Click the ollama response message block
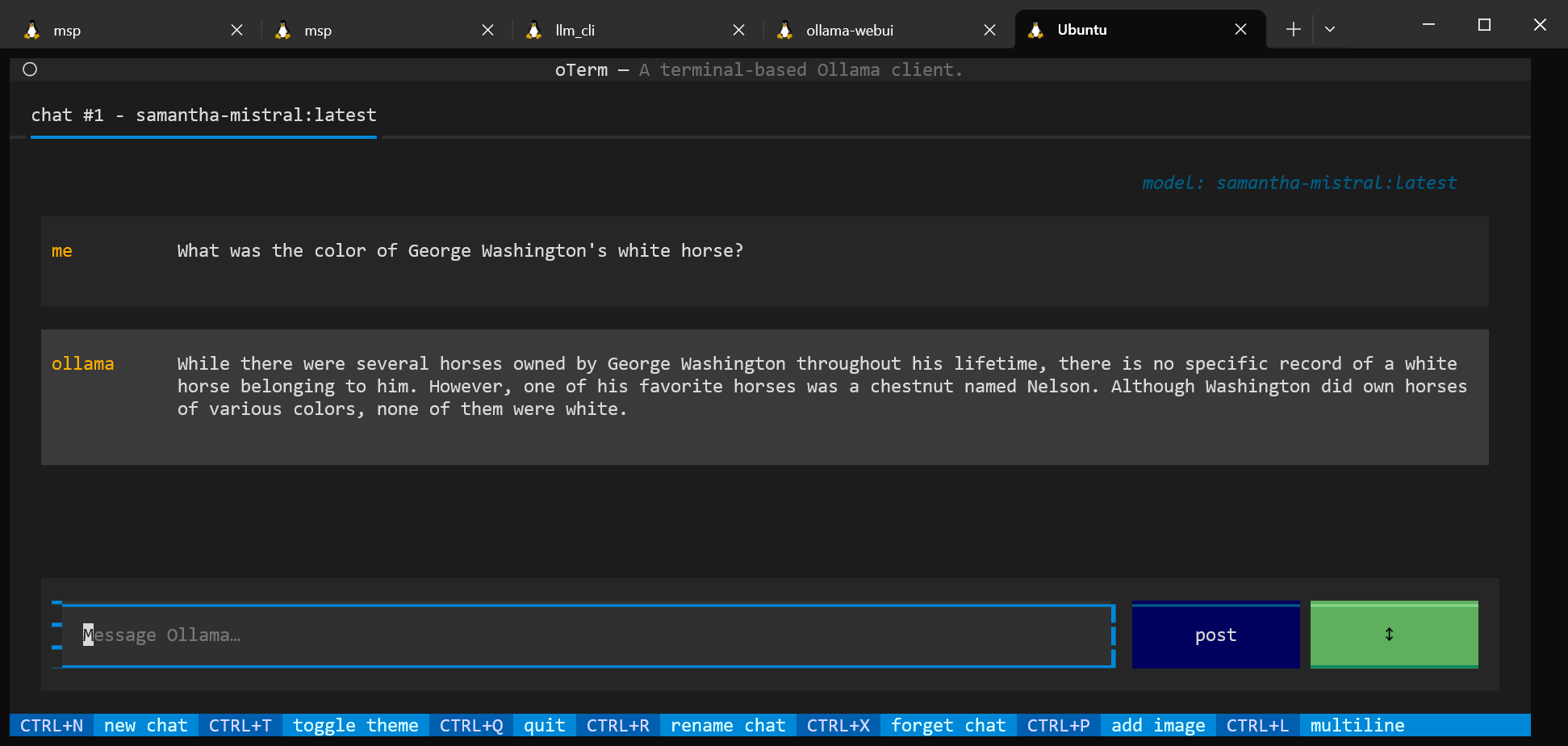This screenshot has height=746, width=1568. (764, 396)
